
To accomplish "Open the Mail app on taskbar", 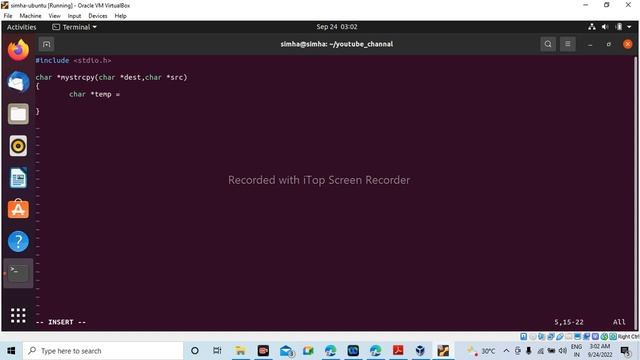I will 287,351.
